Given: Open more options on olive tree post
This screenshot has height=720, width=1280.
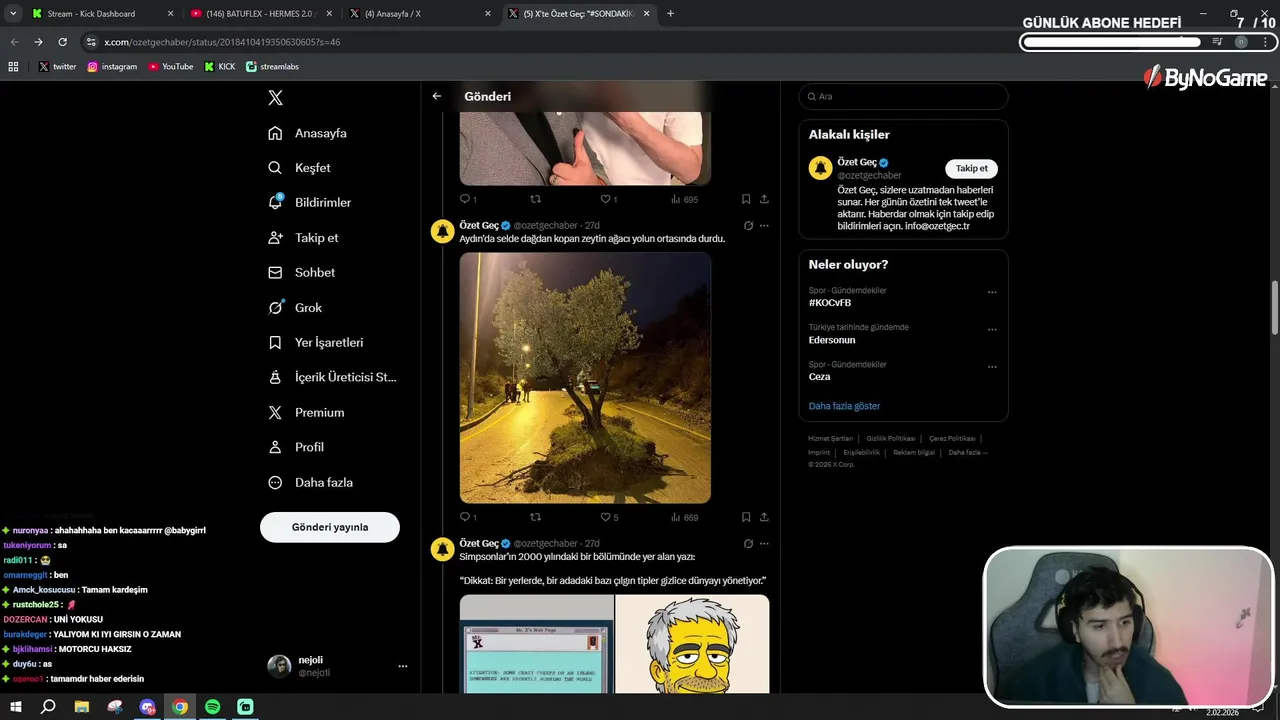Looking at the screenshot, I should [x=764, y=226].
